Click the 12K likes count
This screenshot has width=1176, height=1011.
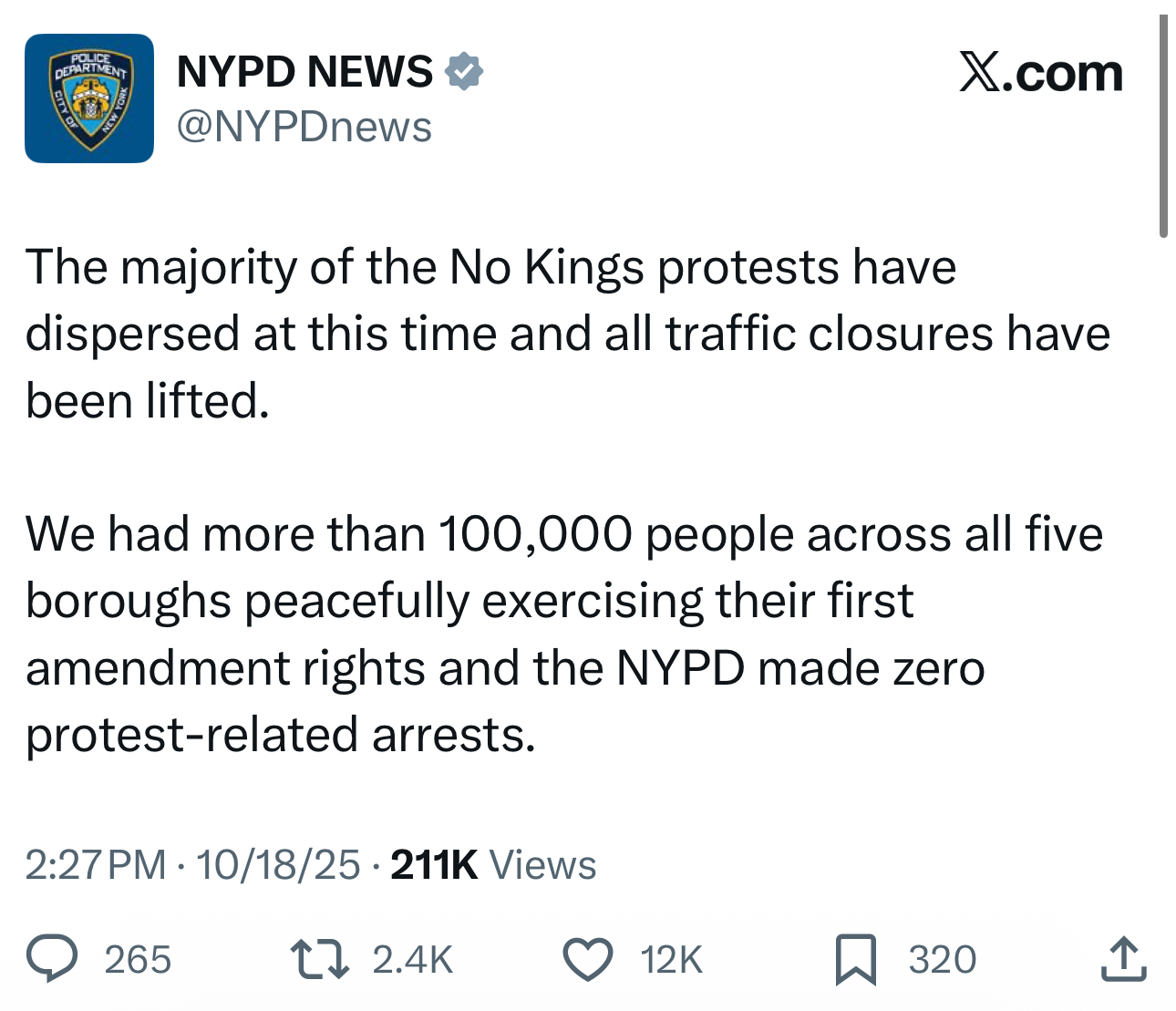[672, 960]
